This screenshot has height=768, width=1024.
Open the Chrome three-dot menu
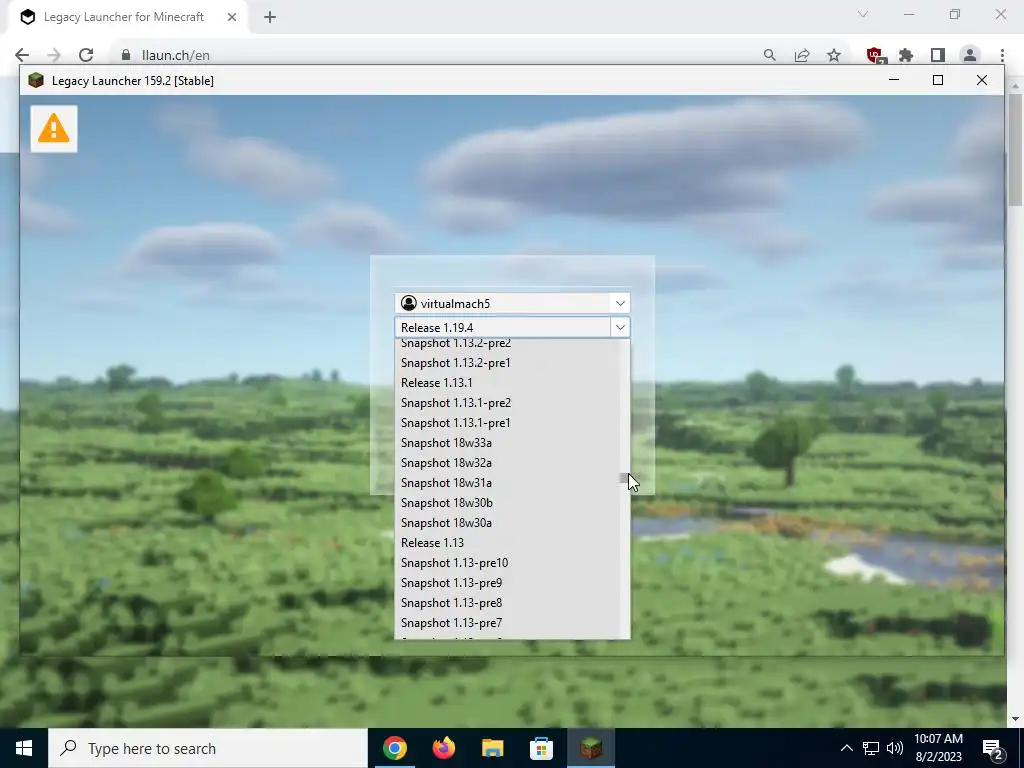click(x=1002, y=55)
